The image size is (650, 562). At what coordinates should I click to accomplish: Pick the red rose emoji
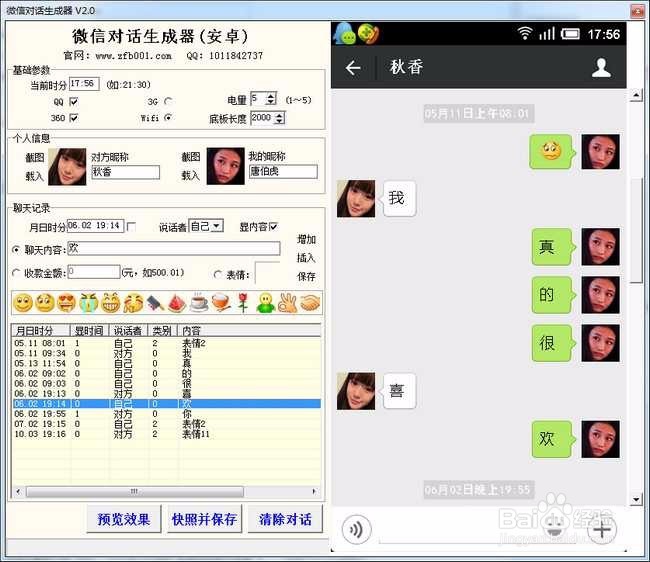click(x=243, y=303)
